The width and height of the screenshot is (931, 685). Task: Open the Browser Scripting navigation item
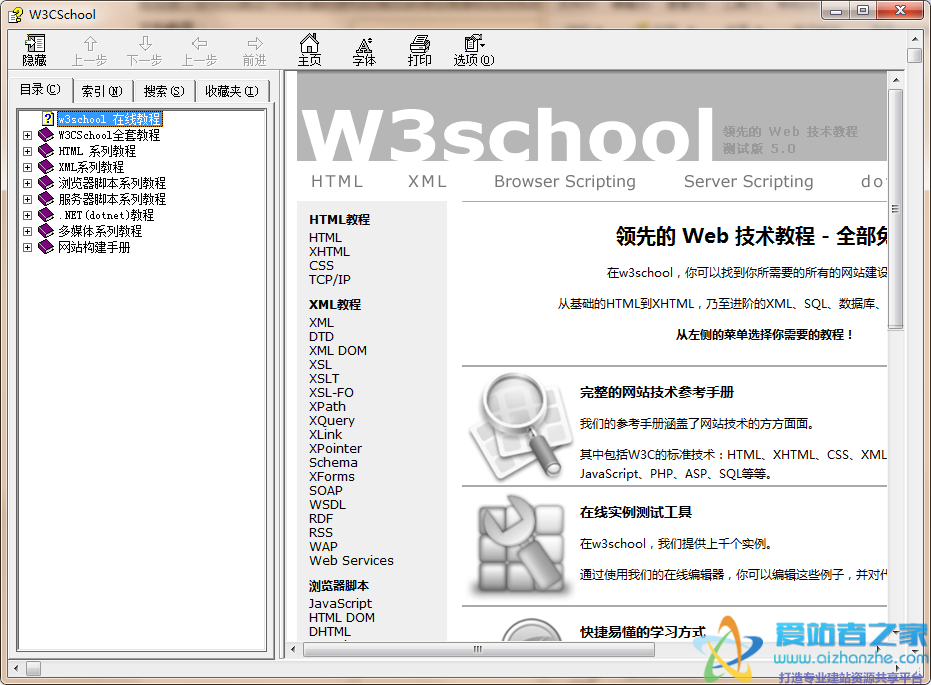click(x=565, y=182)
